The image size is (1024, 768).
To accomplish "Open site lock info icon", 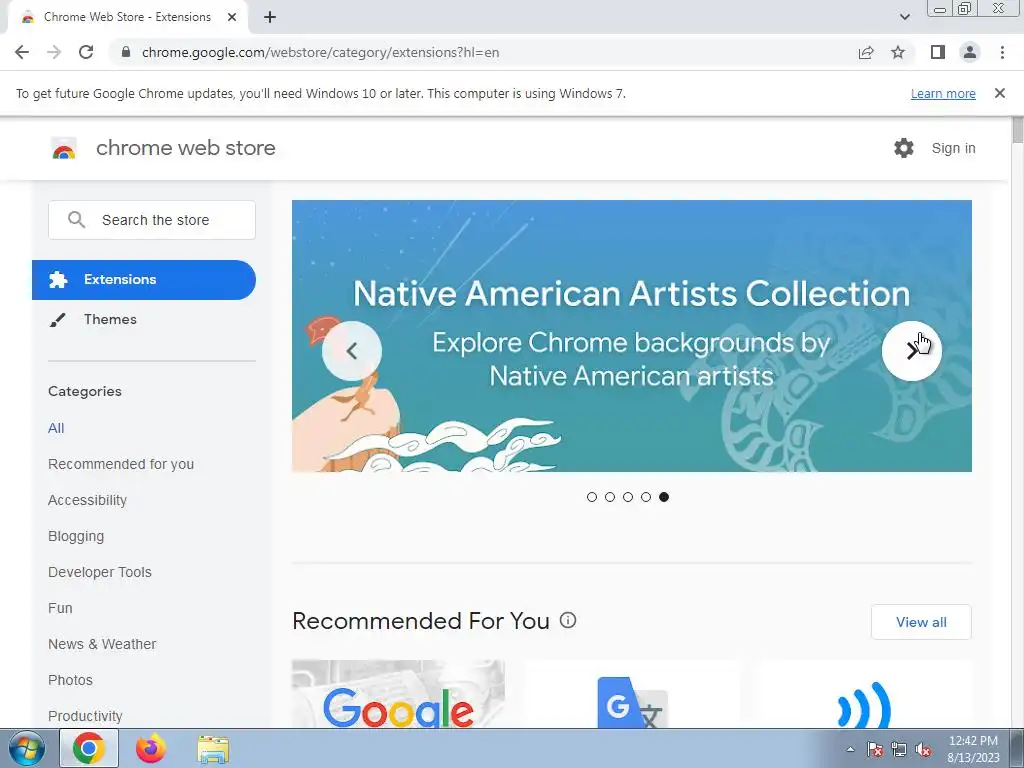I will pyautogui.click(x=125, y=52).
